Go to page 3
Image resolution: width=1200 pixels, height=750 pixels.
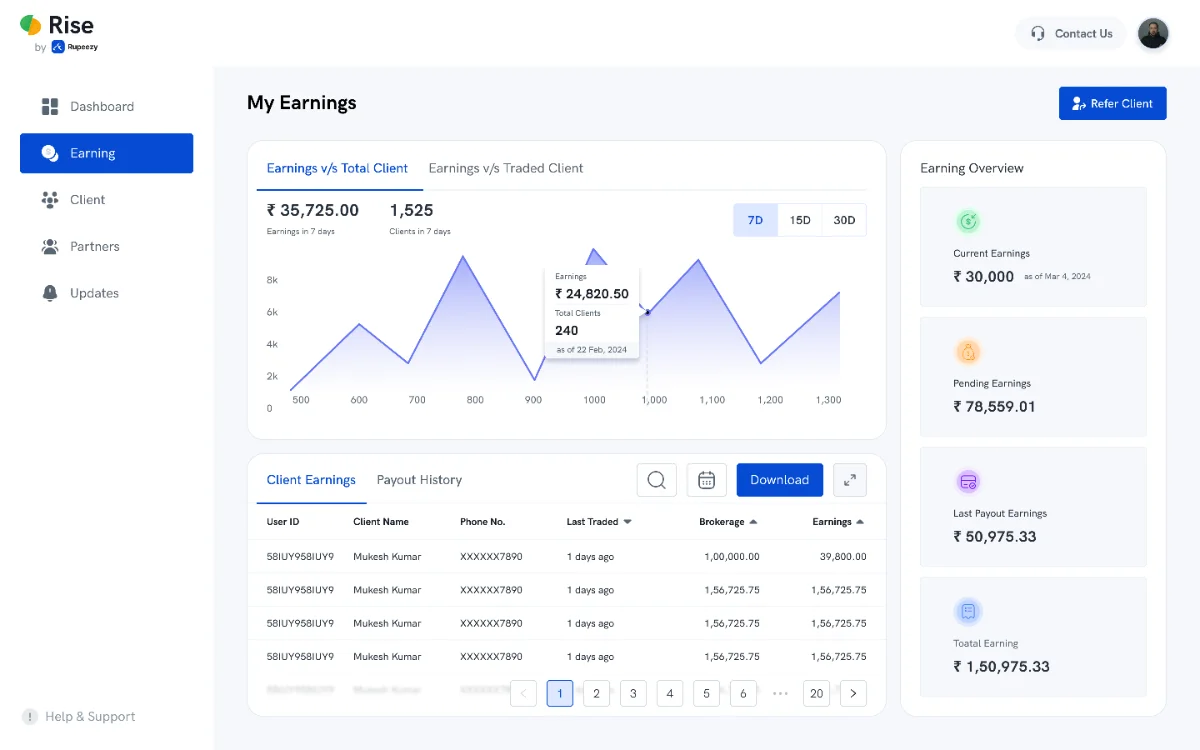(633, 693)
